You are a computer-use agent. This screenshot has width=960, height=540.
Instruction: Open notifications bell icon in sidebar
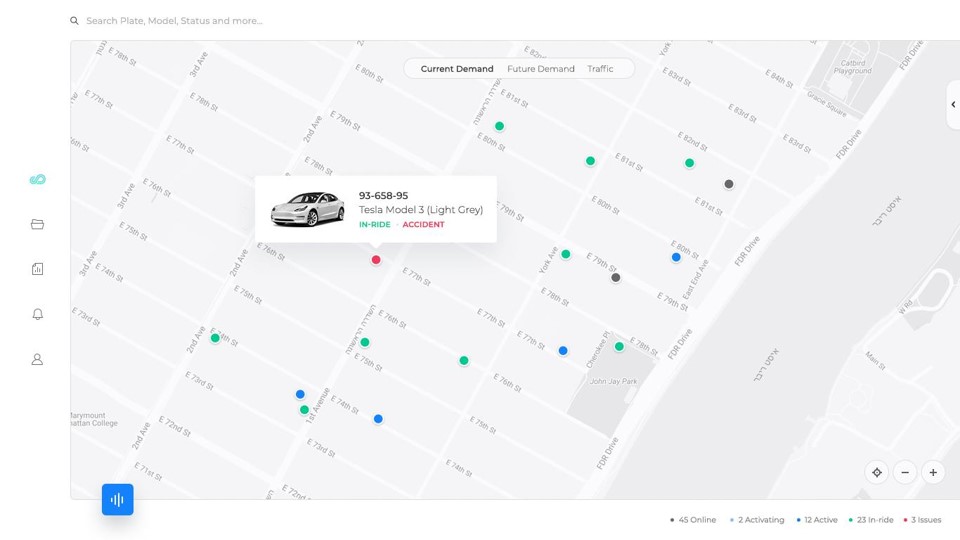point(37,314)
